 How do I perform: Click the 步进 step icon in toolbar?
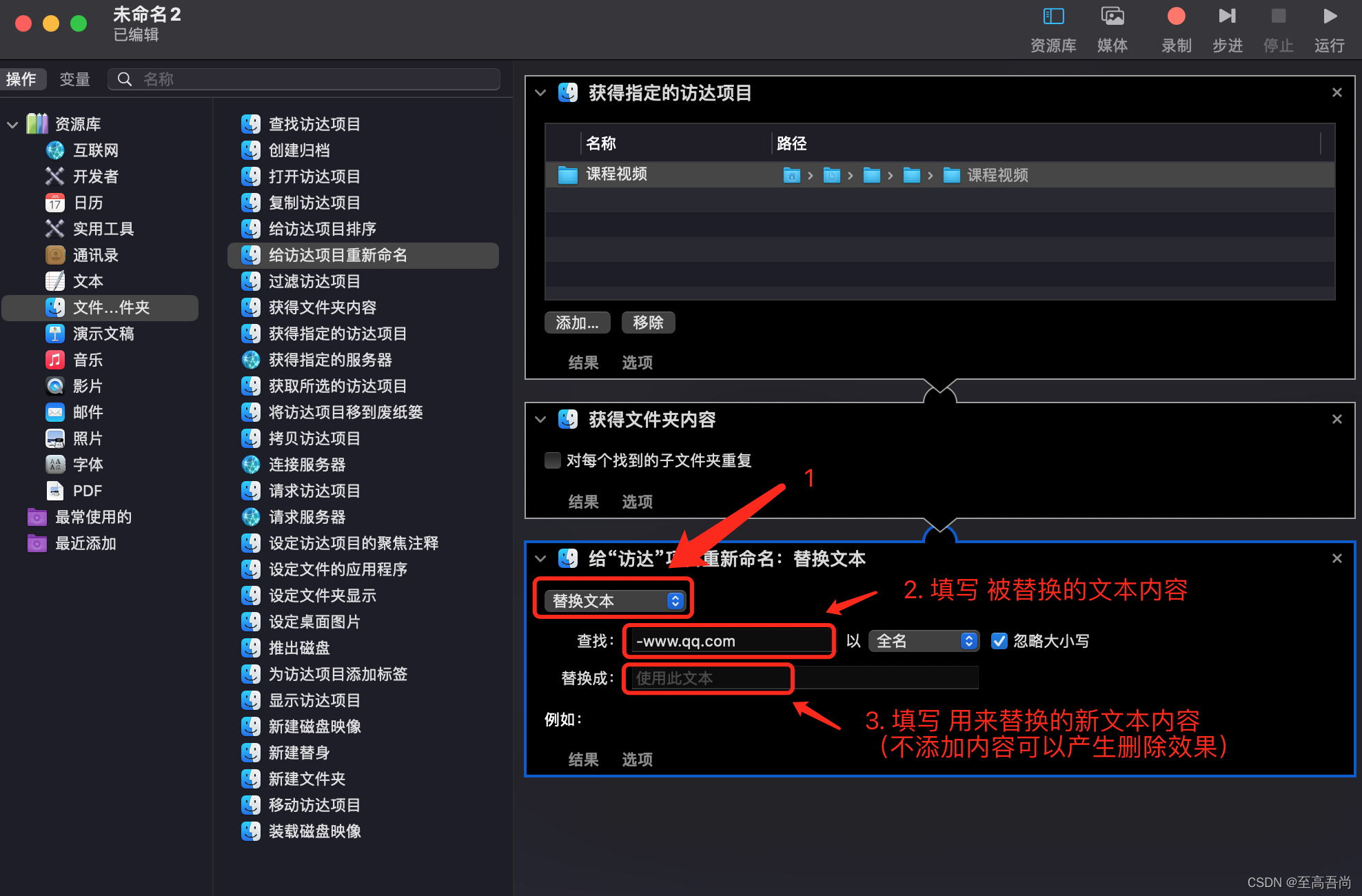[1227, 17]
